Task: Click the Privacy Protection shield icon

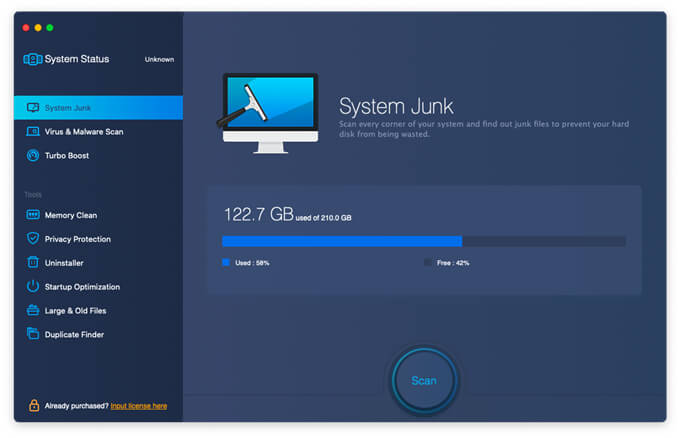Action: click(x=33, y=239)
